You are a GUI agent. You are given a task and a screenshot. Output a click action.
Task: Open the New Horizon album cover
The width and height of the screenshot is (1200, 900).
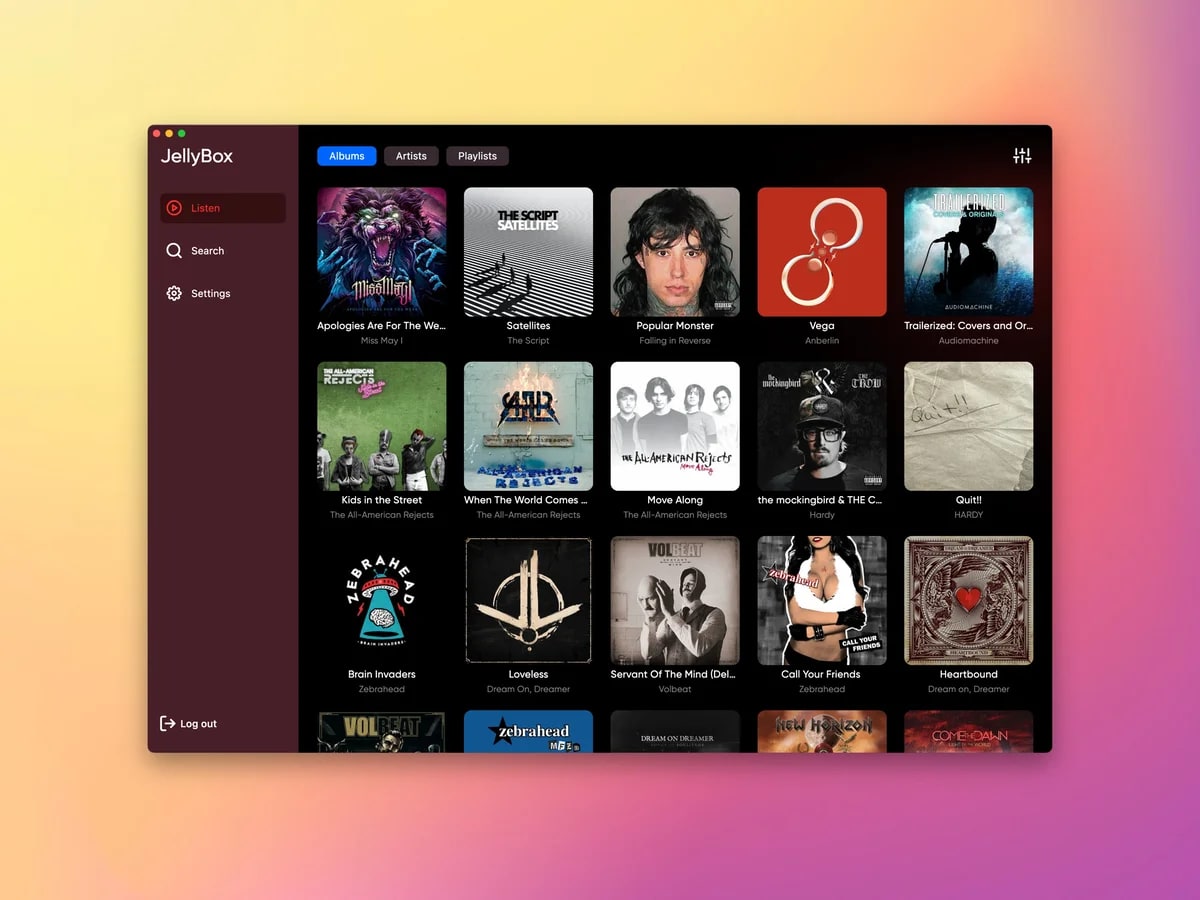(x=822, y=731)
